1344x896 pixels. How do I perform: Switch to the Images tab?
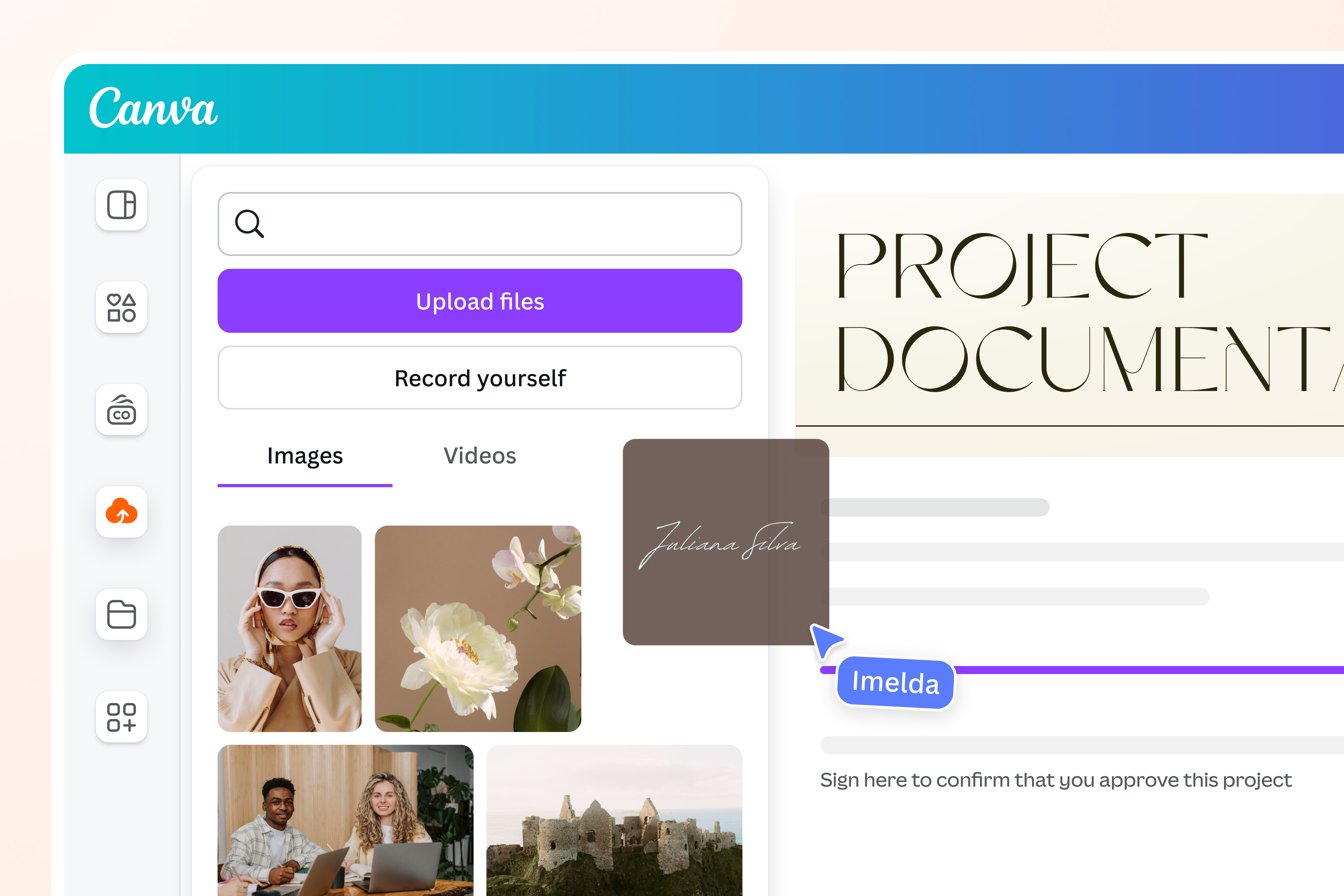point(305,455)
